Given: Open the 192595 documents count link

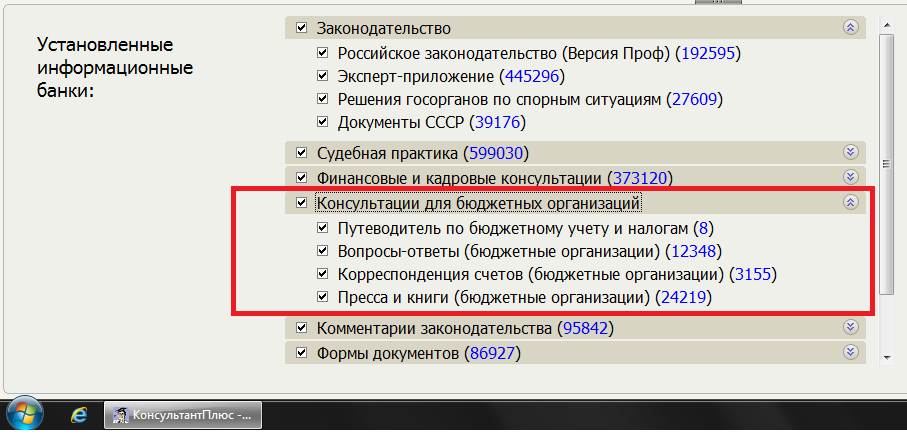Looking at the screenshot, I should click(x=708, y=54).
